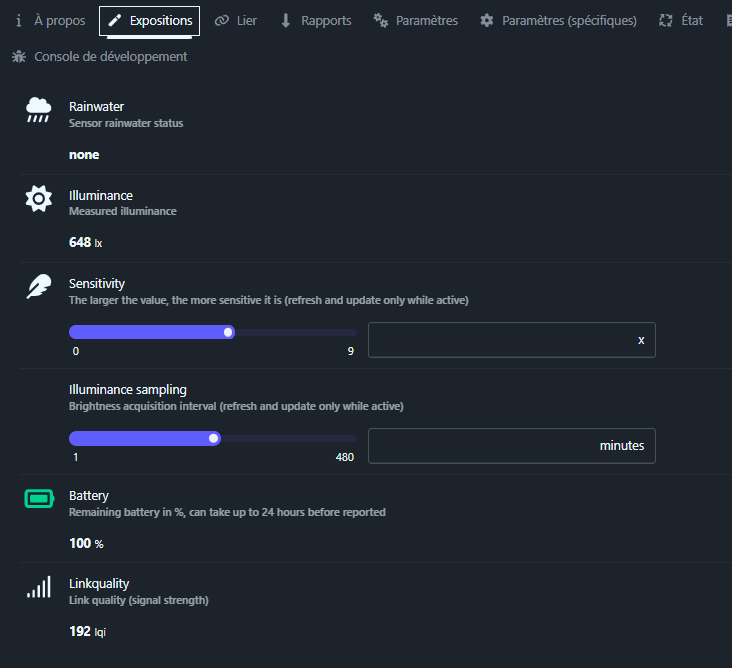Open the À propos tab
This screenshot has height=668, width=732.
tap(50, 21)
